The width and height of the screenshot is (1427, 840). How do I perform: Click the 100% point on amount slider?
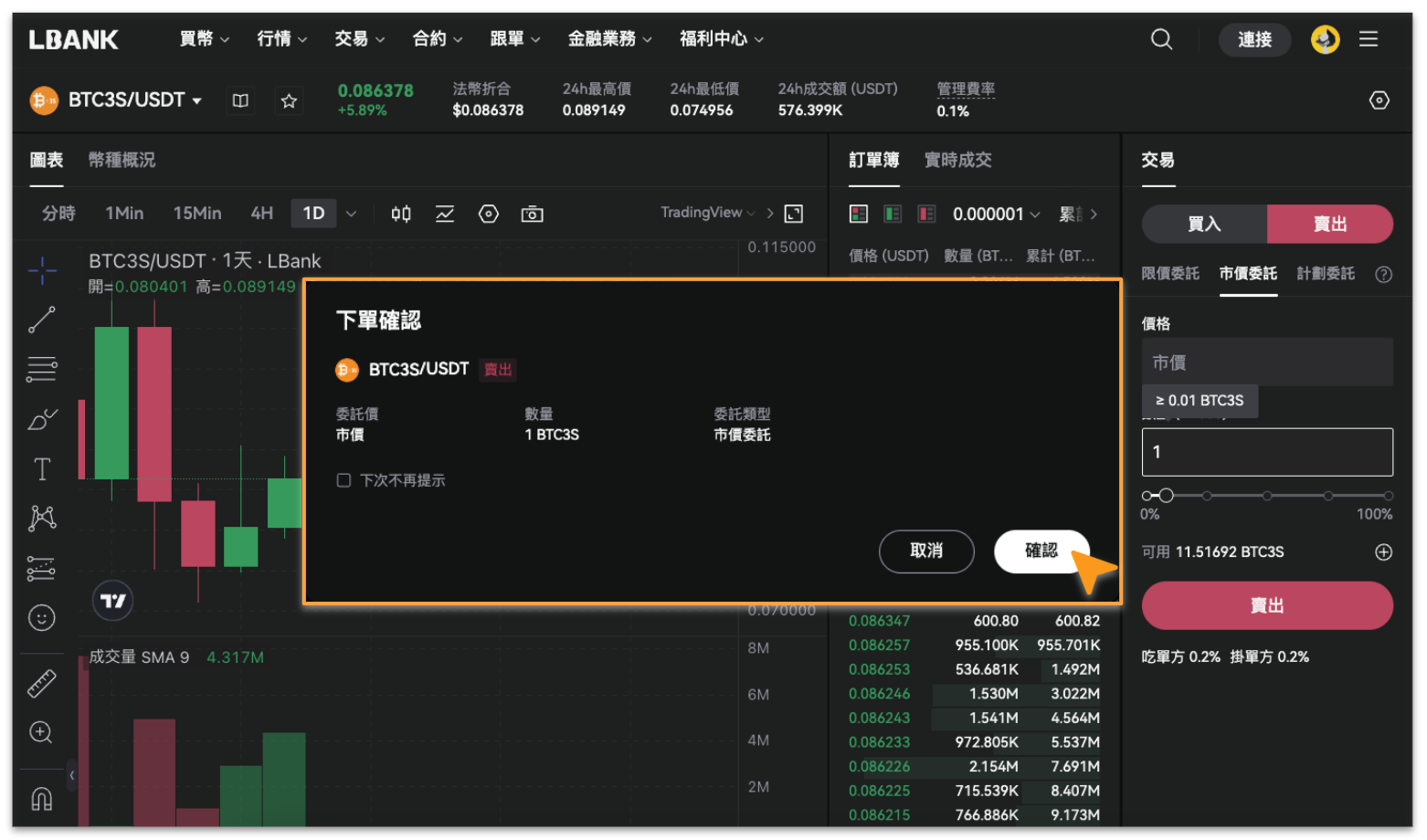[1388, 496]
